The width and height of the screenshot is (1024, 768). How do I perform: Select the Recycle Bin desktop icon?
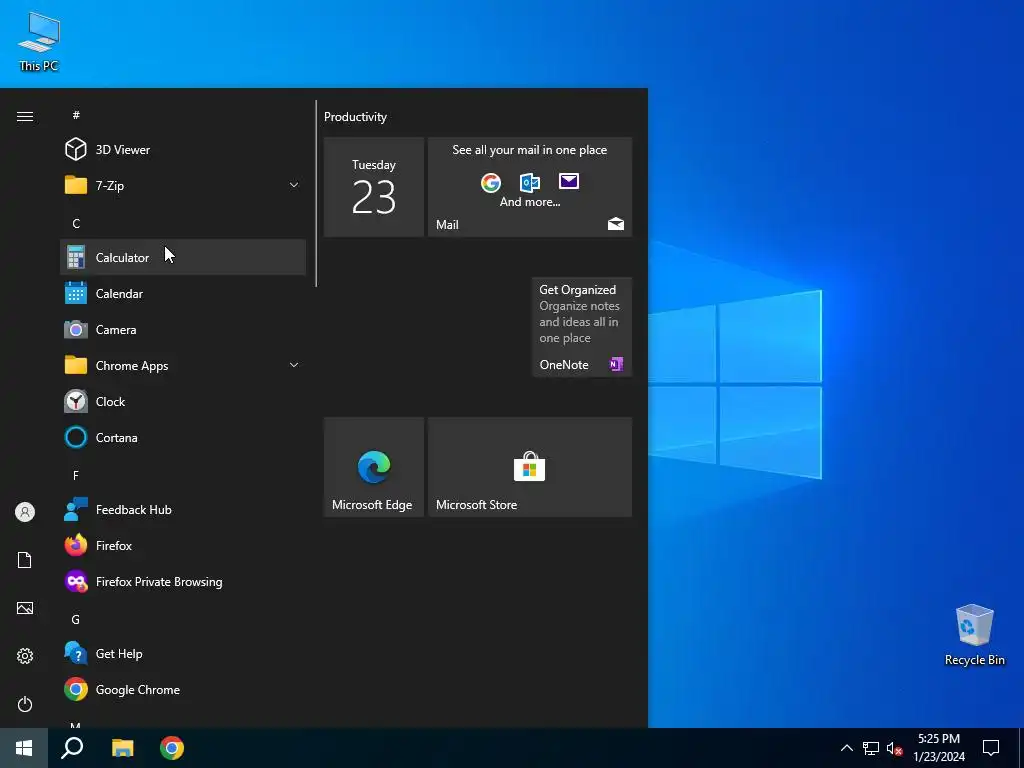coord(974,635)
